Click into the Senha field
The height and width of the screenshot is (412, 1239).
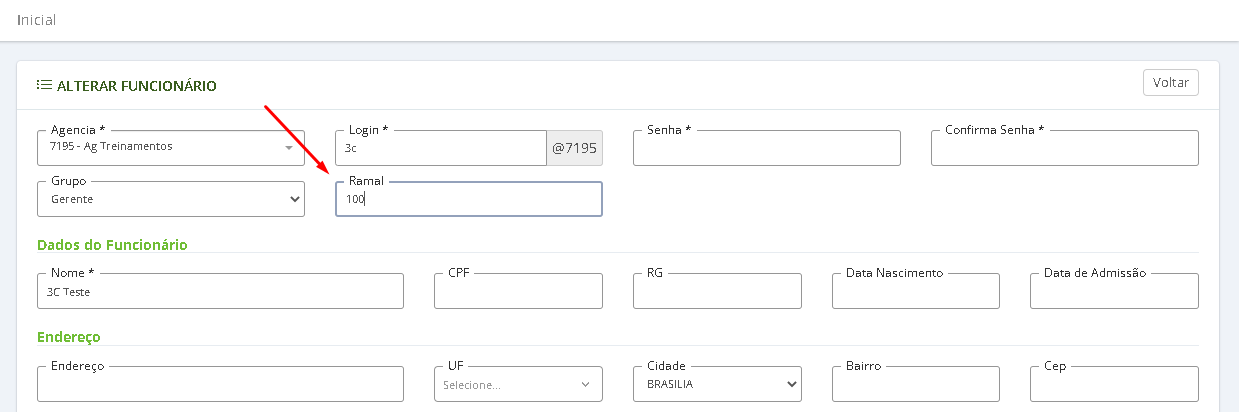click(x=767, y=148)
